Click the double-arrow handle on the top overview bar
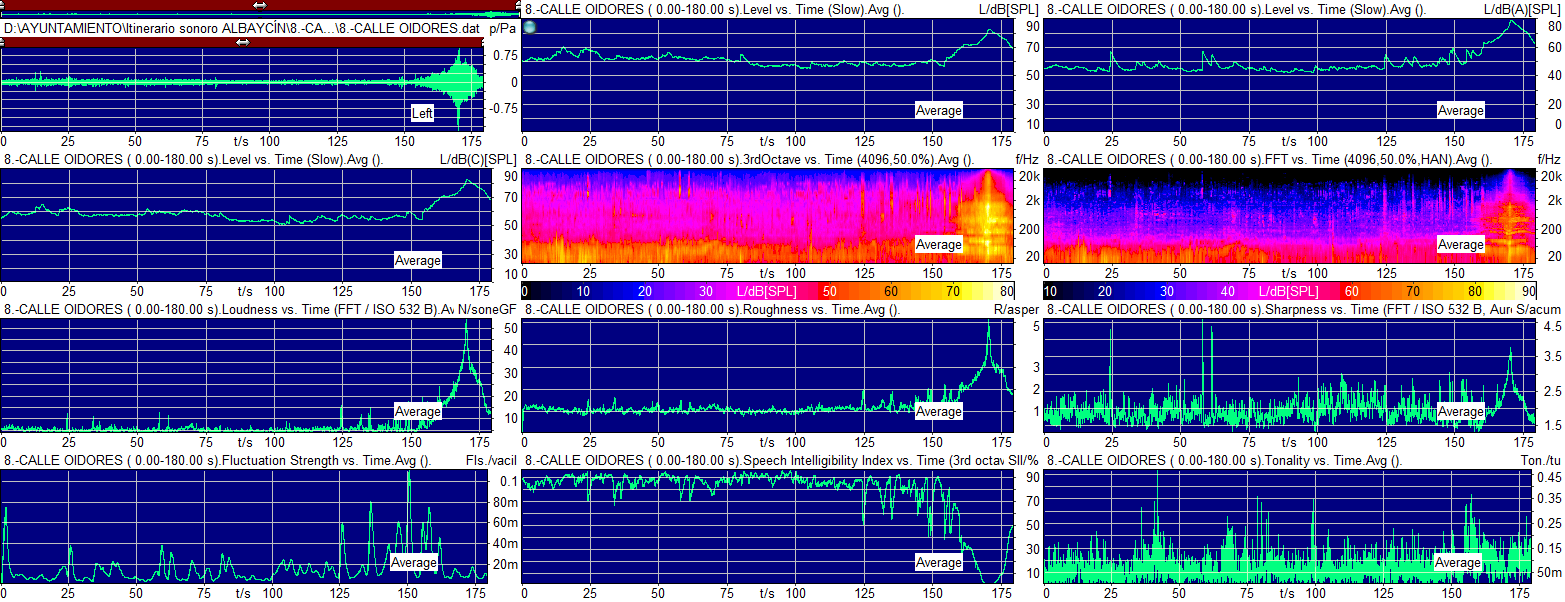The height and width of the screenshot is (602, 1565). click(260, 6)
